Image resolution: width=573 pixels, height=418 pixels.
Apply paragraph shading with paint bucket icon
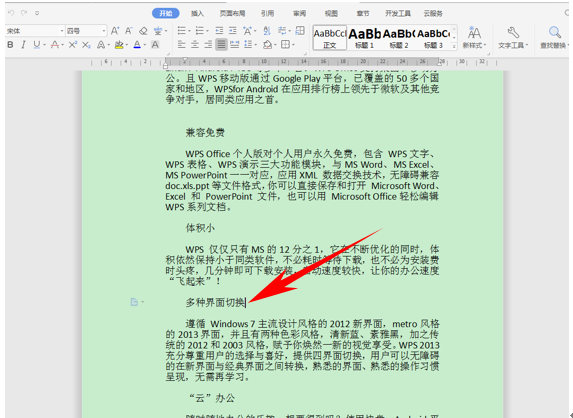click(x=267, y=45)
